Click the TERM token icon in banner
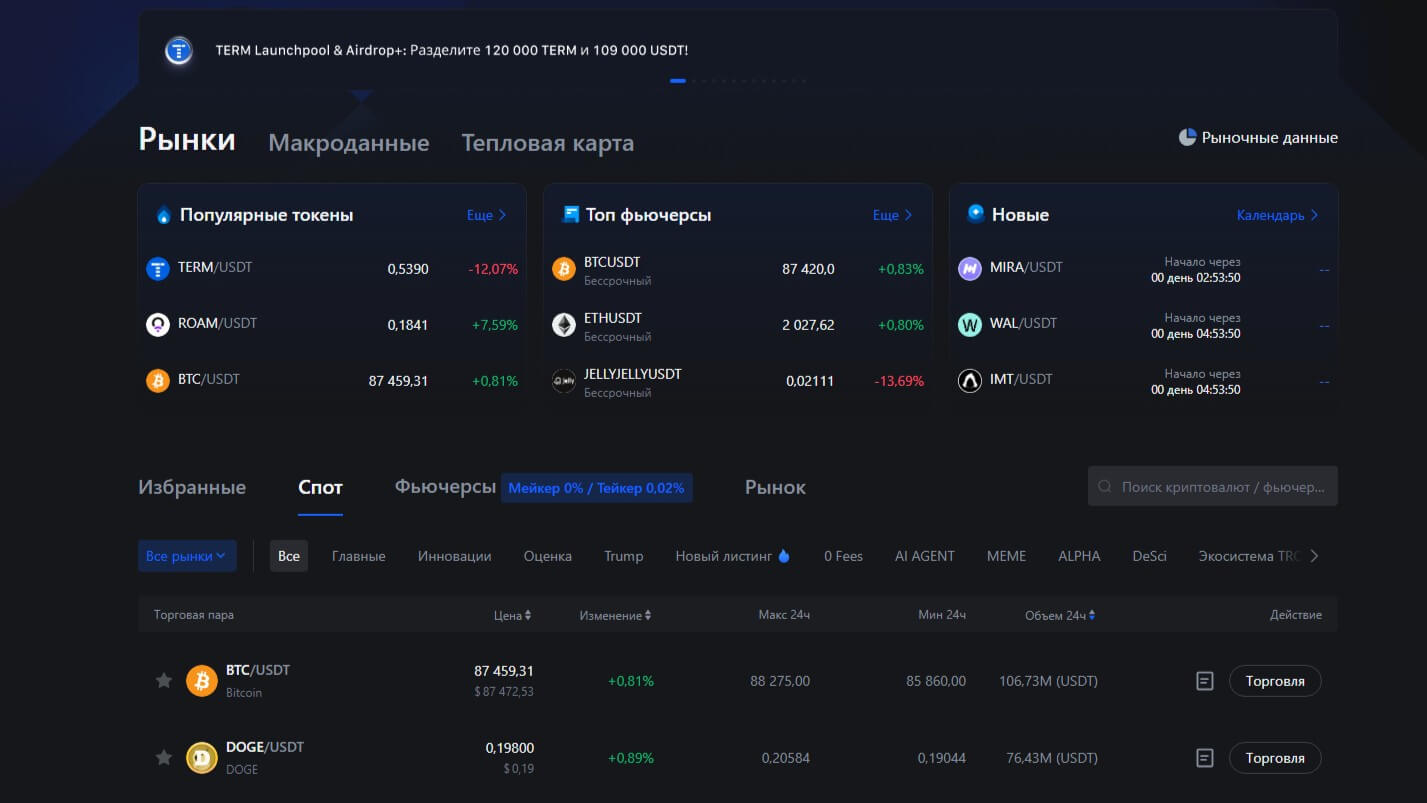 click(x=179, y=50)
